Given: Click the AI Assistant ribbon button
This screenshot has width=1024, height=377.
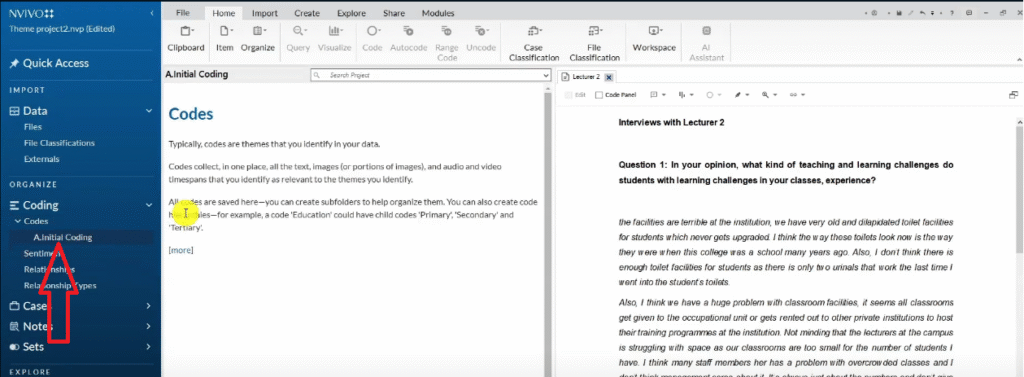Looking at the screenshot, I should (707, 43).
